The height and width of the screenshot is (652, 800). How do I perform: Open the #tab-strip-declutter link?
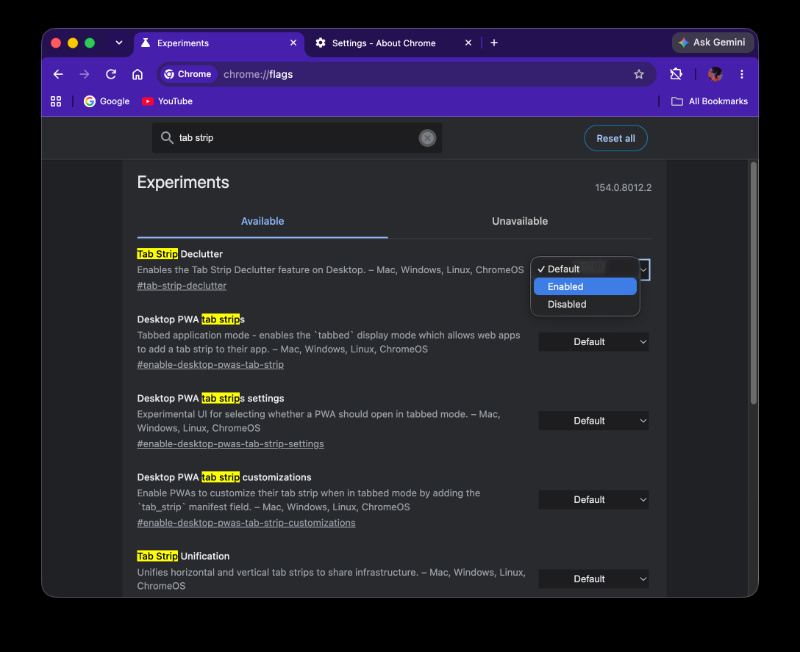click(x=182, y=286)
